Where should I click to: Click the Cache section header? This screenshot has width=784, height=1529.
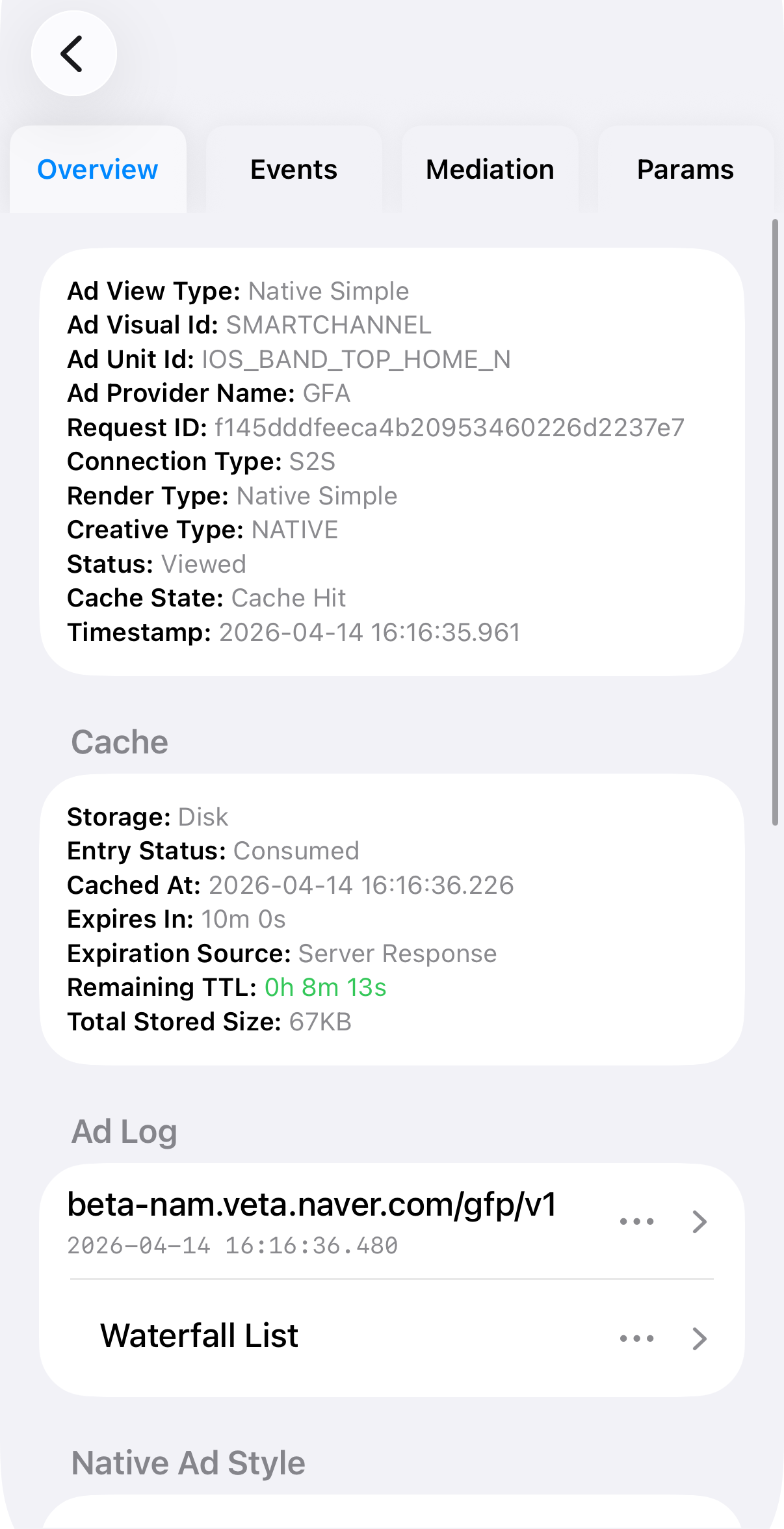(x=120, y=742)
